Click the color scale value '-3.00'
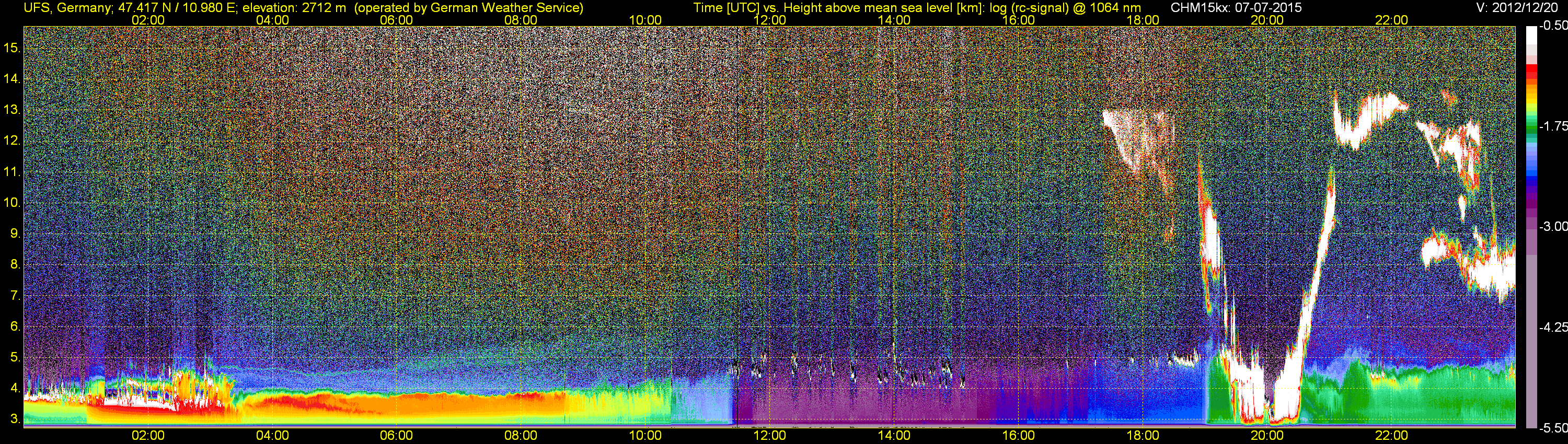Screen dimensions: 1568x444 tap(1553, 227)
